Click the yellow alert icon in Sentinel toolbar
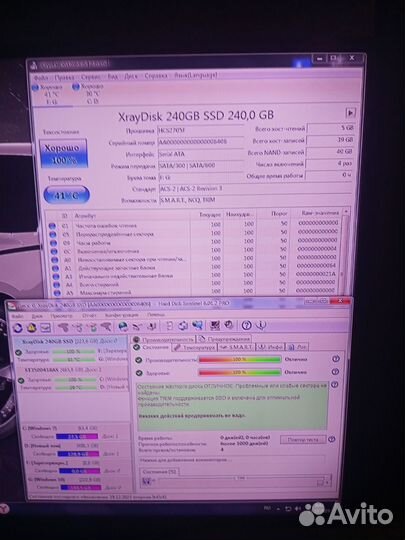Viewport: 405px width, 540px height. coord(31,328)
